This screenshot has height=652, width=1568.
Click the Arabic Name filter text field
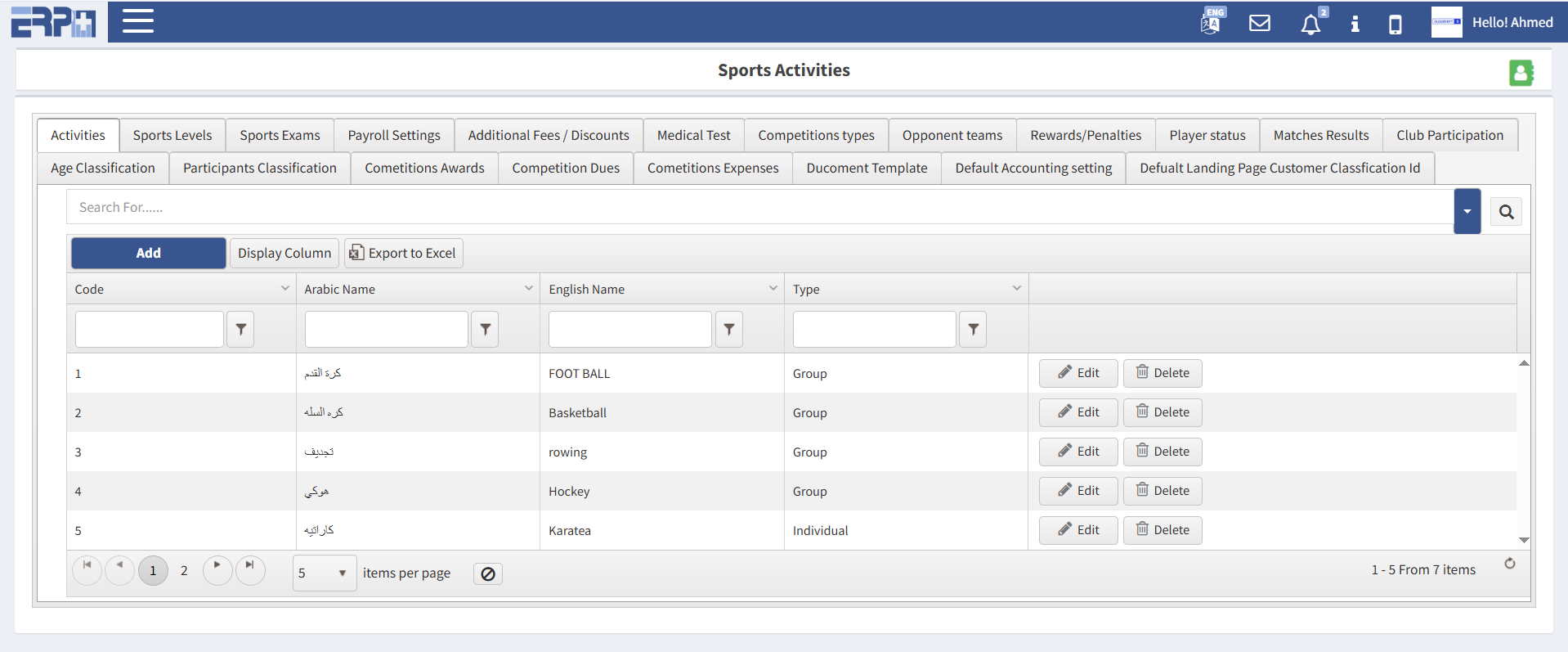click(x=386, y=330)
